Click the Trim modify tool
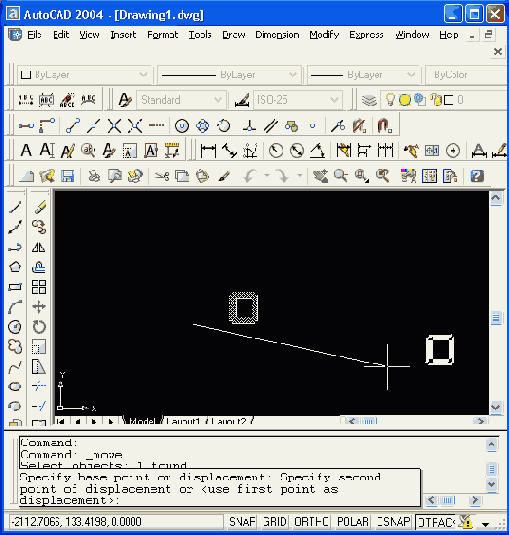This screenshot has height=535, width=509. point(39,387)
